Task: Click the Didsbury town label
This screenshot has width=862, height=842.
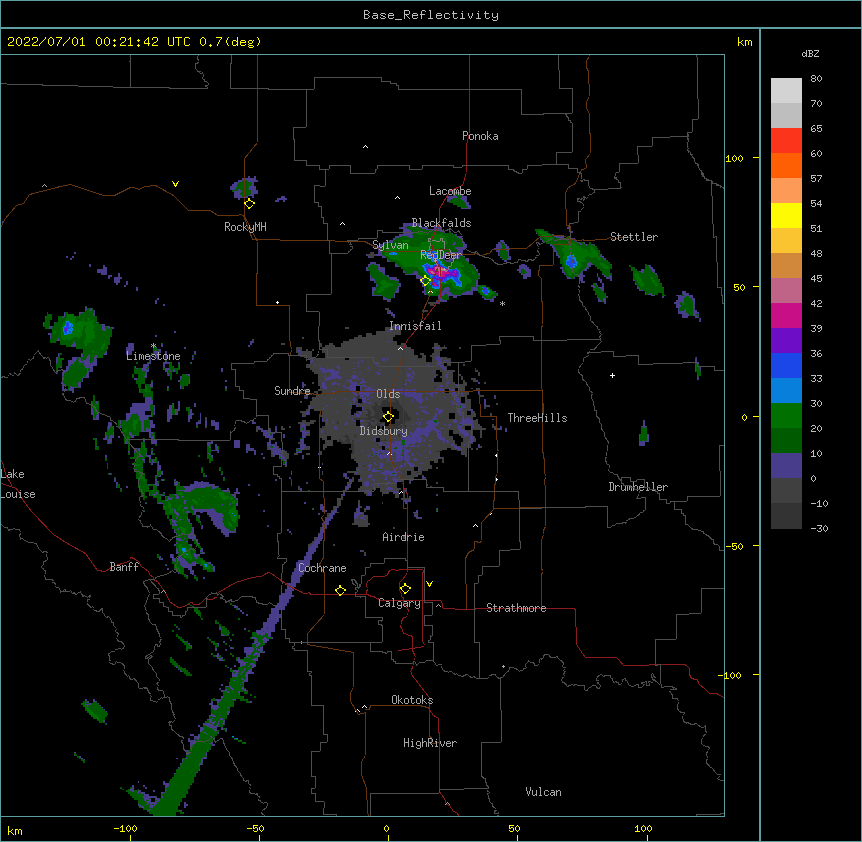Action: [x=384, y=431]
